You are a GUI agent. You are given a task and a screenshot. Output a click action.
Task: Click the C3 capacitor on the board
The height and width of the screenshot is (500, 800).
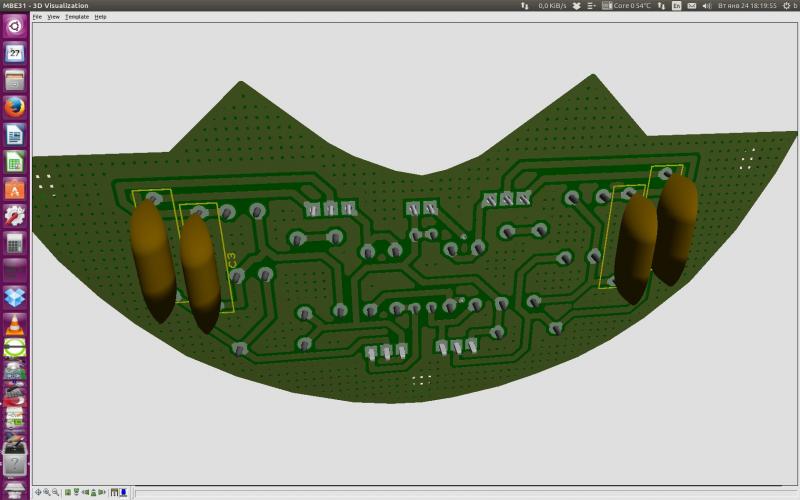pos(201,273)
